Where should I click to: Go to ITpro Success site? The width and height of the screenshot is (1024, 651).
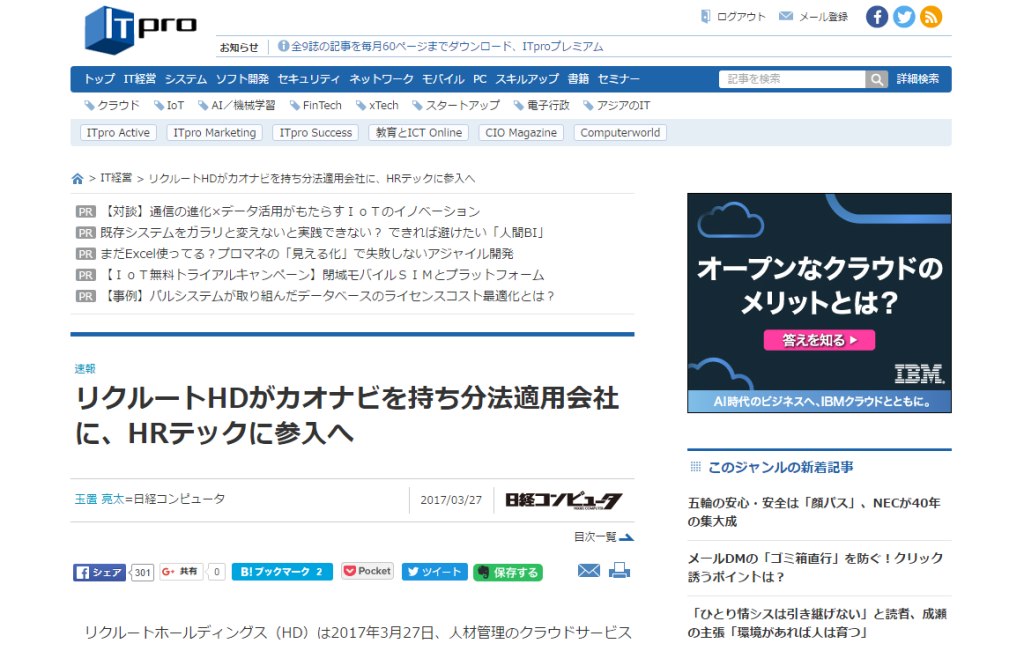(315, 133)
